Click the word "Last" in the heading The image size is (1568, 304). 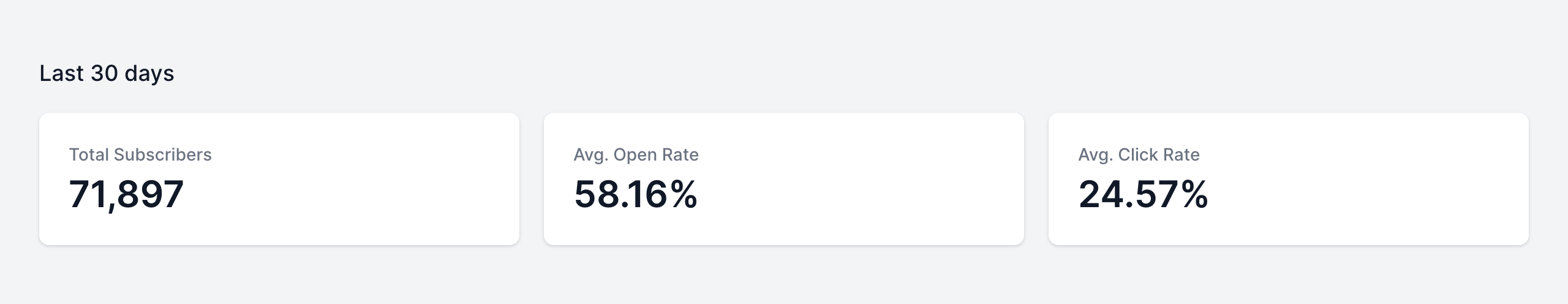(x=61, y=74)
